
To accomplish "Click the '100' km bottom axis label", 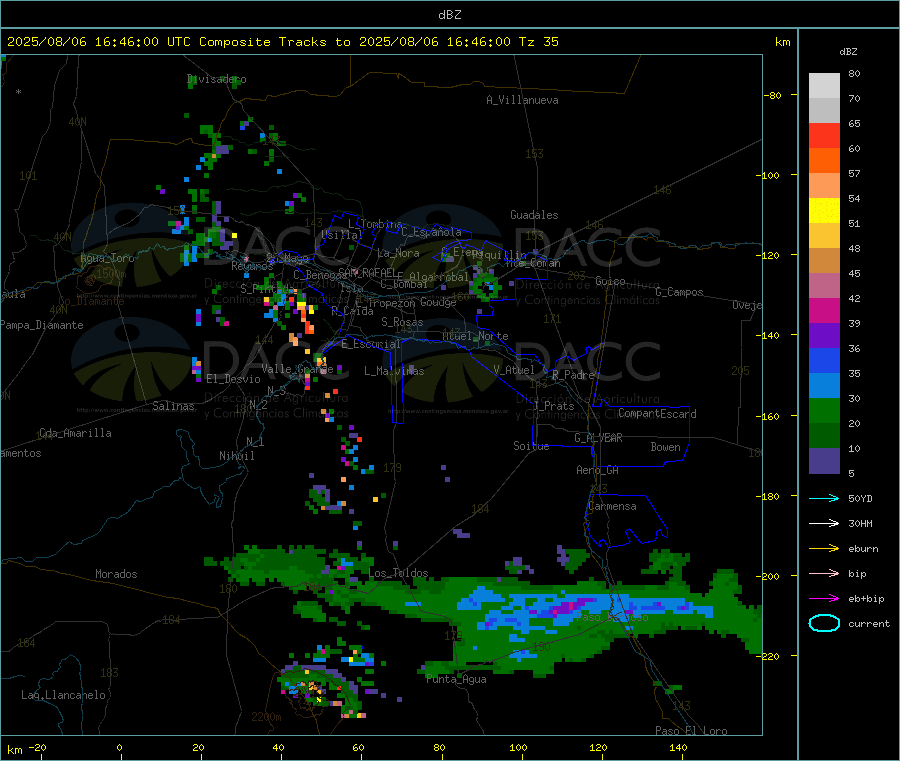I will [518, 747].
